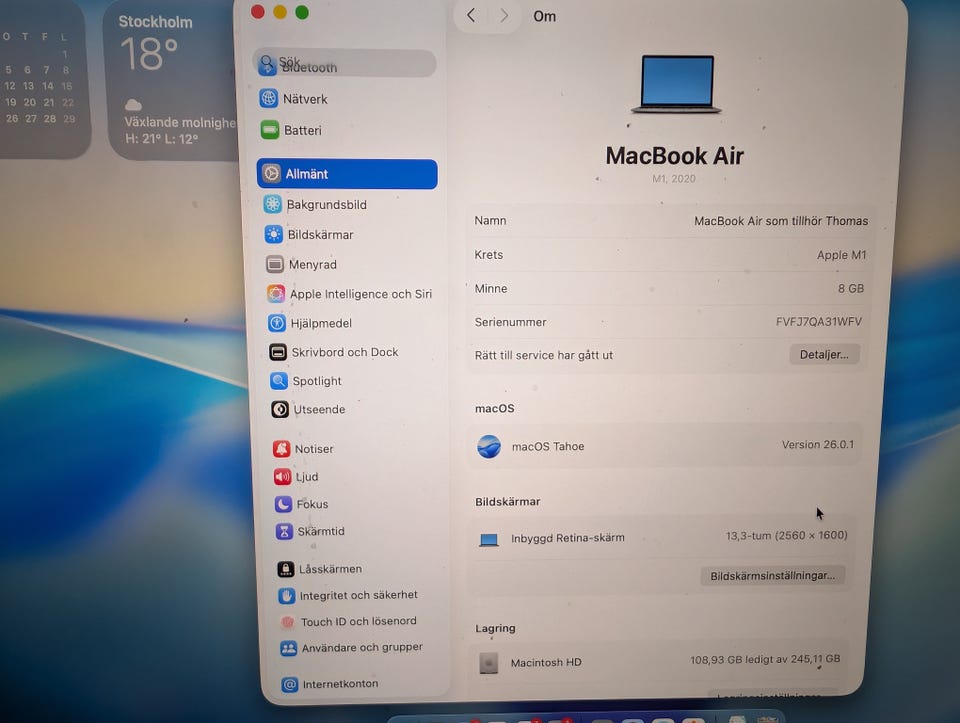Click serial number 'FVFJ7QA31WFV'
This screenshot has width=960, height=723.
(x=819, y=321)
